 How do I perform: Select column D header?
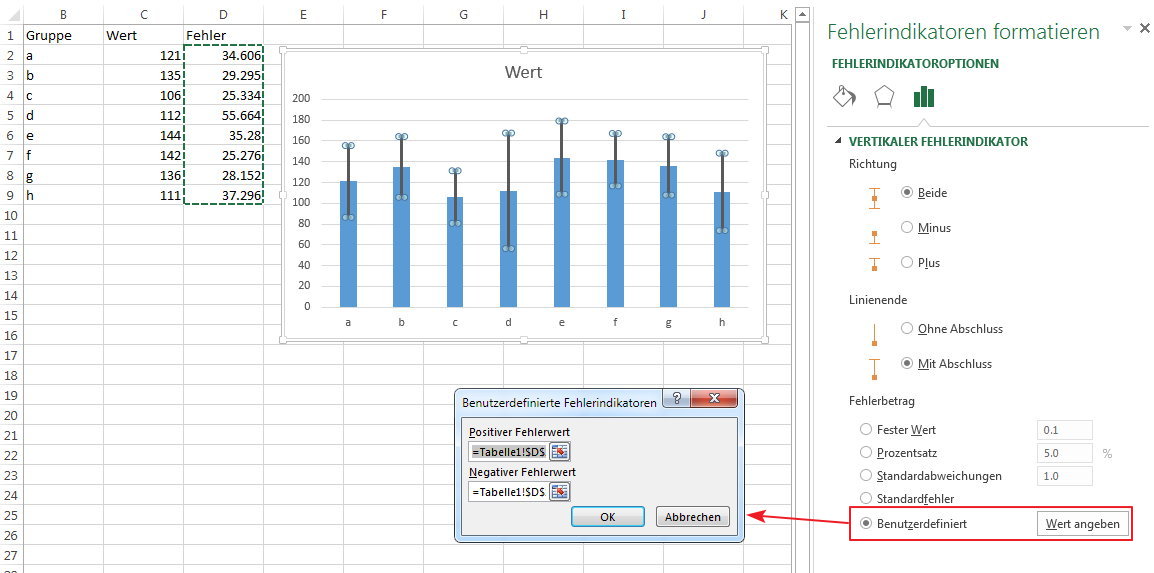point(224,14)
